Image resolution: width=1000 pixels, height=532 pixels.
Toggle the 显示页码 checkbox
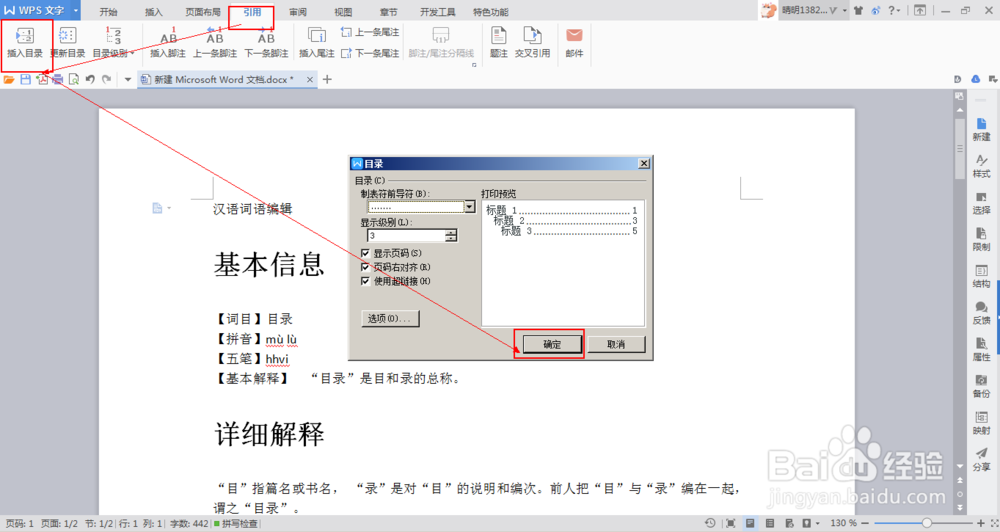click(365, 253)
